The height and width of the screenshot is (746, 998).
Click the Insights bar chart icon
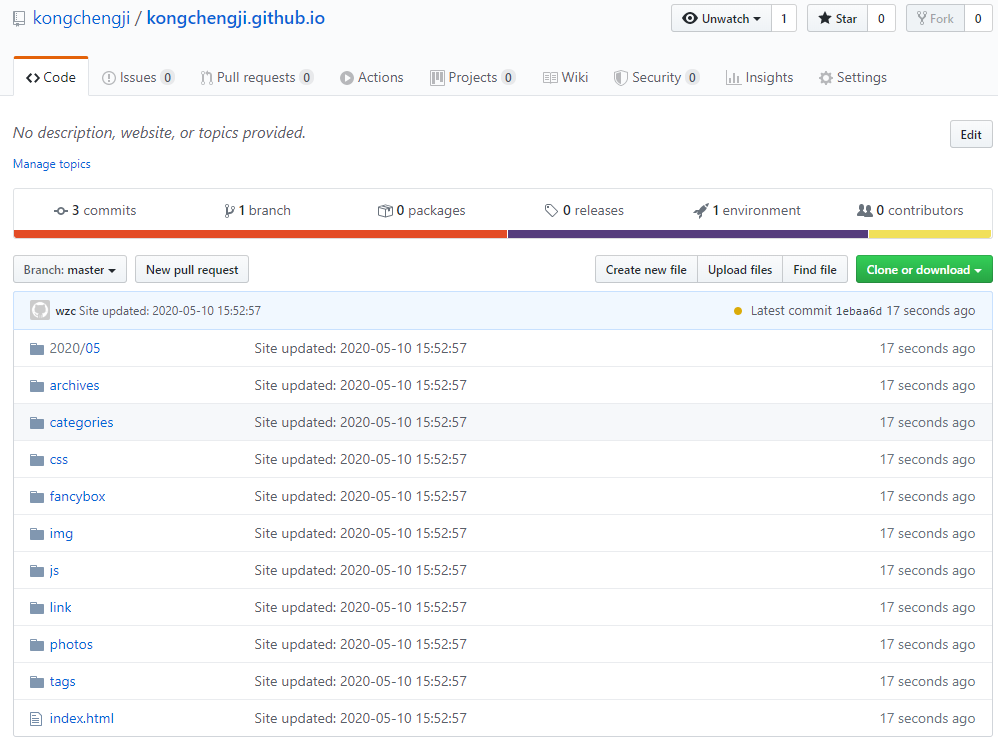(733, 78)
